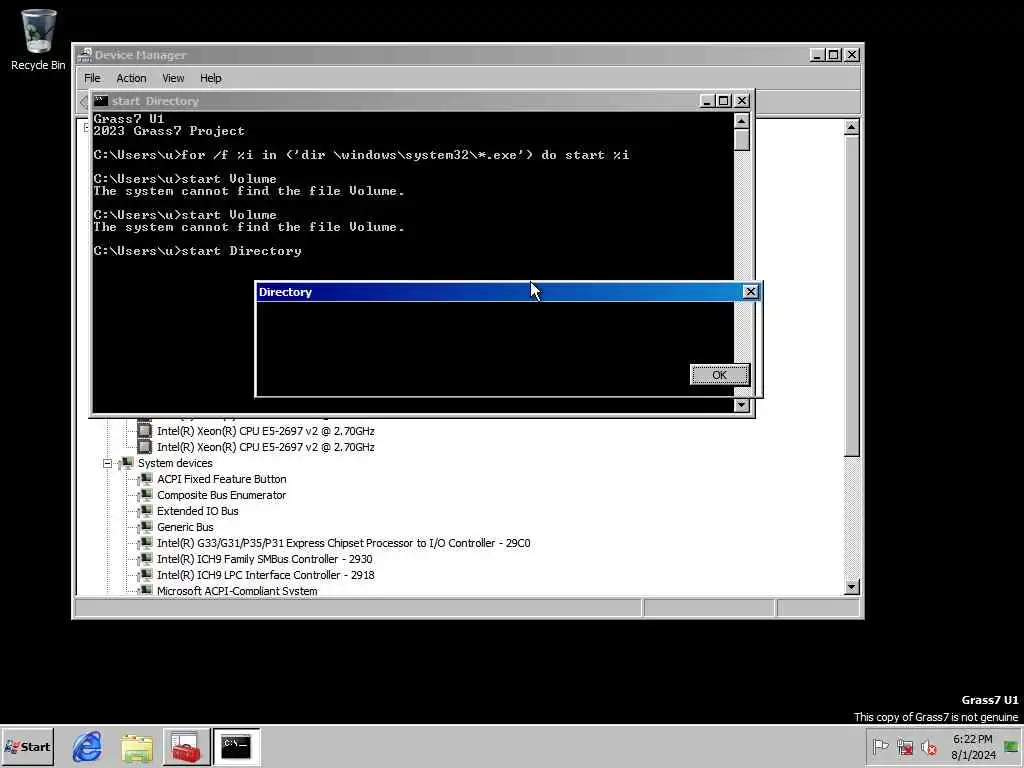Click the Generic Bus device icon

tap(146, 527)
